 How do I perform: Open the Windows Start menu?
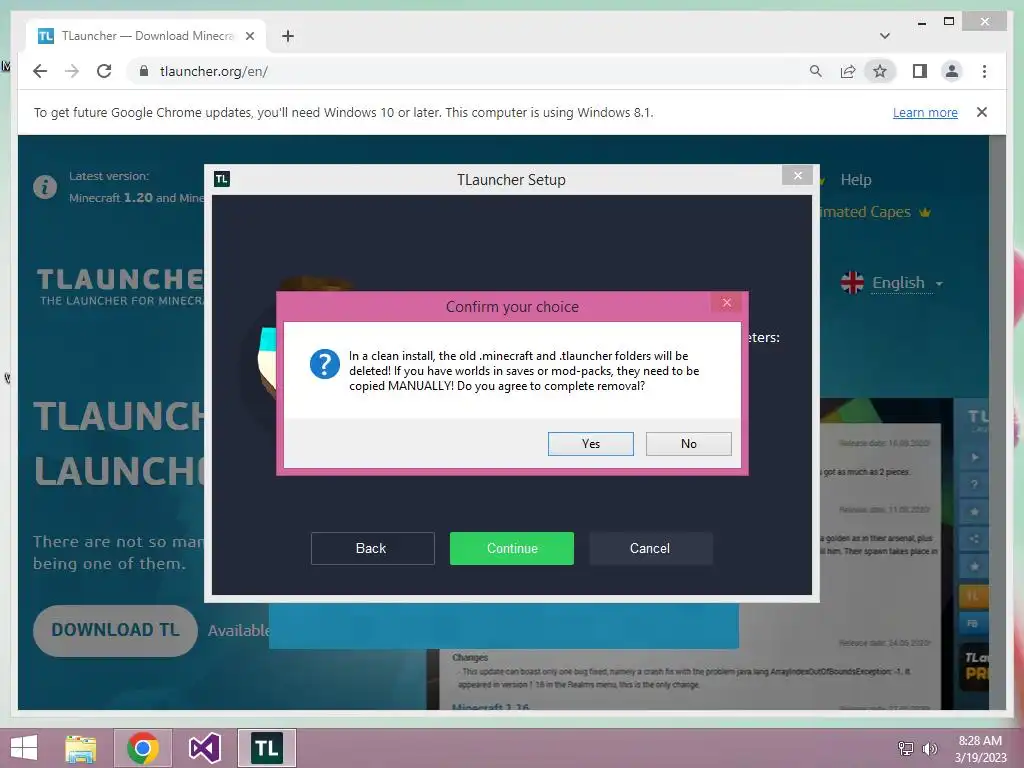(24, 748)
